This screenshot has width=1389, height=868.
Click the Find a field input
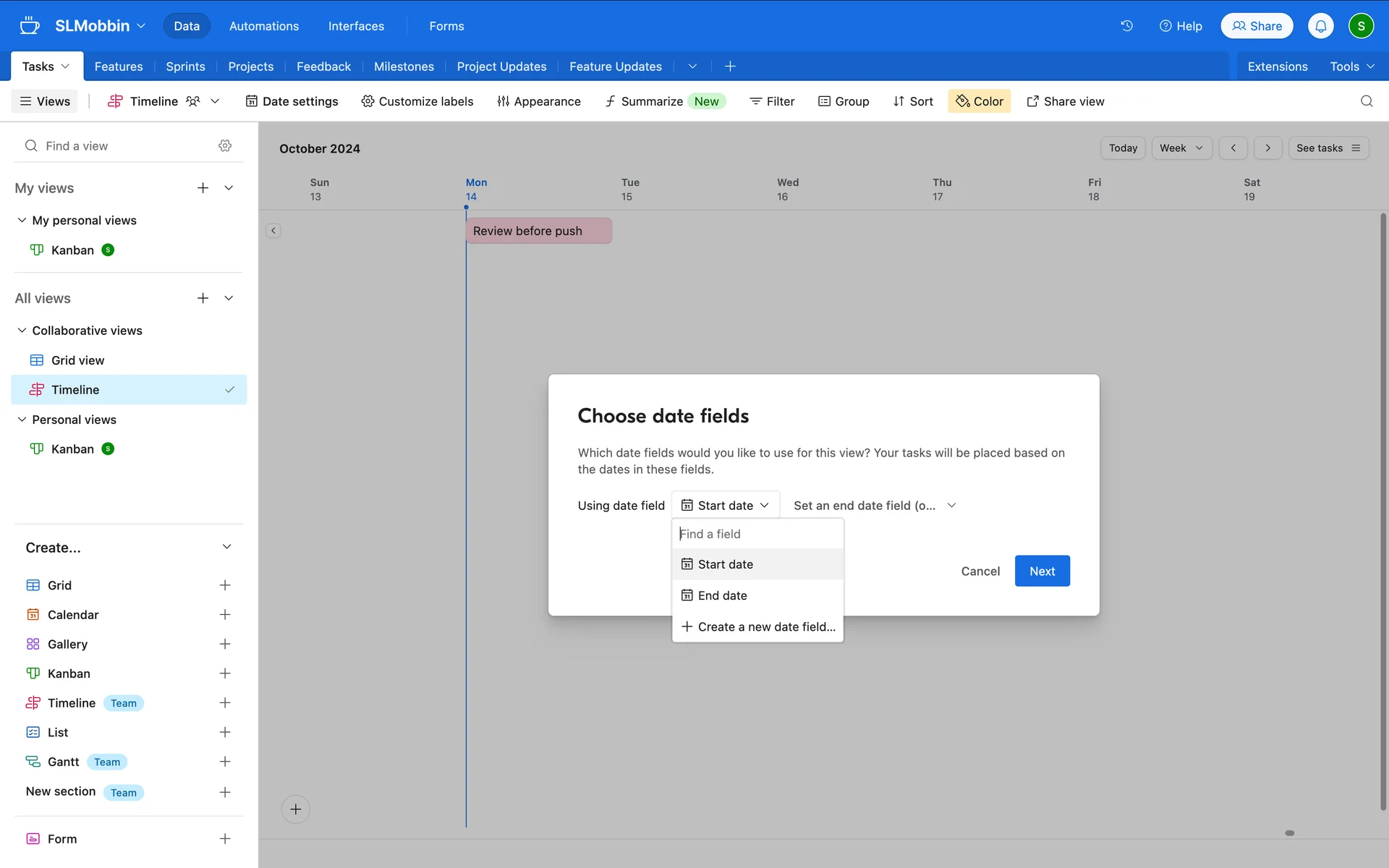click(x=757, y=534)
